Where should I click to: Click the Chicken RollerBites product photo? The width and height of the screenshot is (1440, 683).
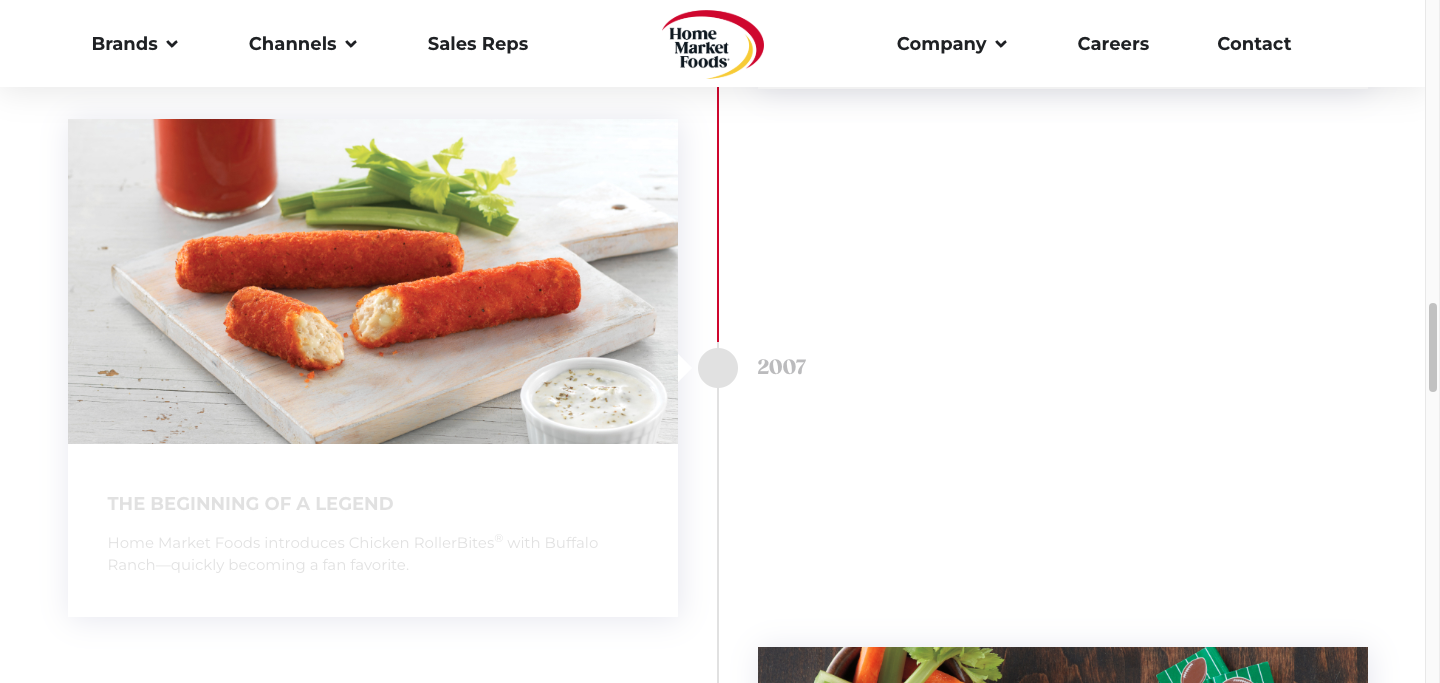(x=373, y=281)
